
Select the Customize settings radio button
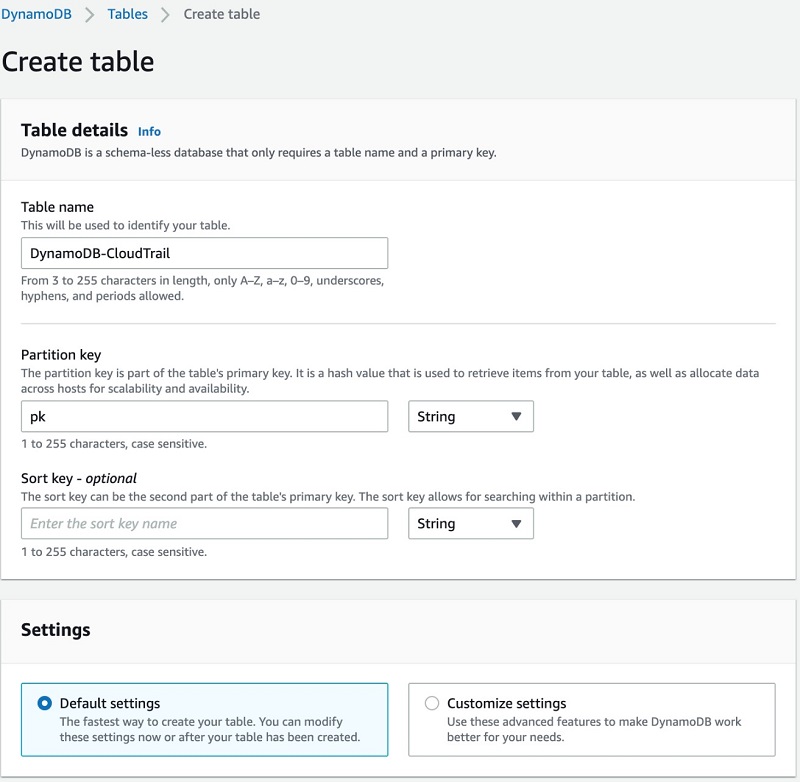click(432, 703)
